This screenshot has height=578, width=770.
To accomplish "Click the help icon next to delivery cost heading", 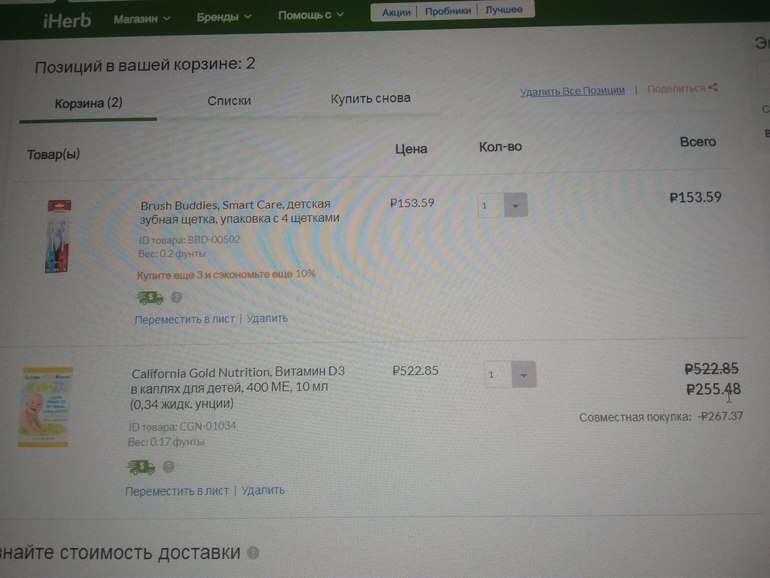I will click(253, 553).
